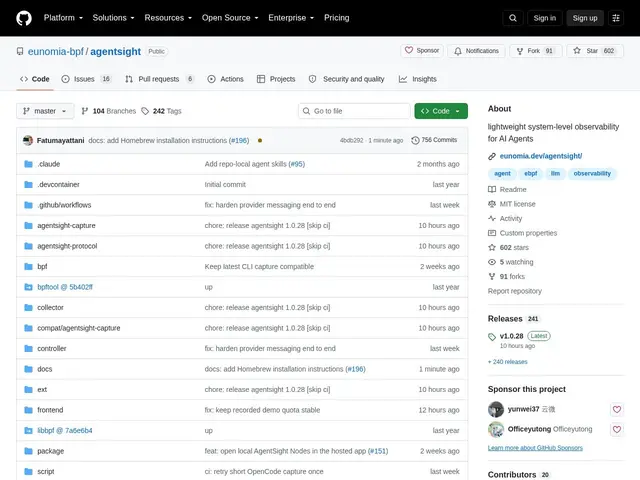The height and width of the screenshot is (480, 640).
Task: Click the Sign in button
Action: point(544,18)
